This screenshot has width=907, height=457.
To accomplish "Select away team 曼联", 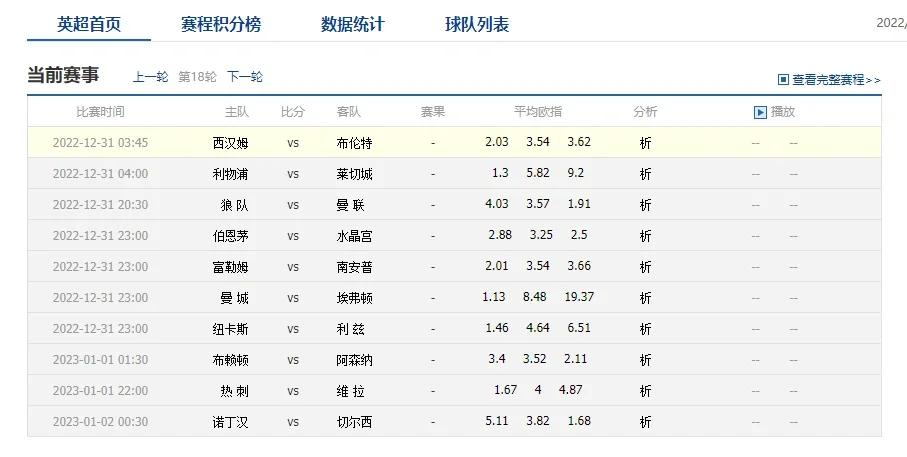I will tap(351, 205).
